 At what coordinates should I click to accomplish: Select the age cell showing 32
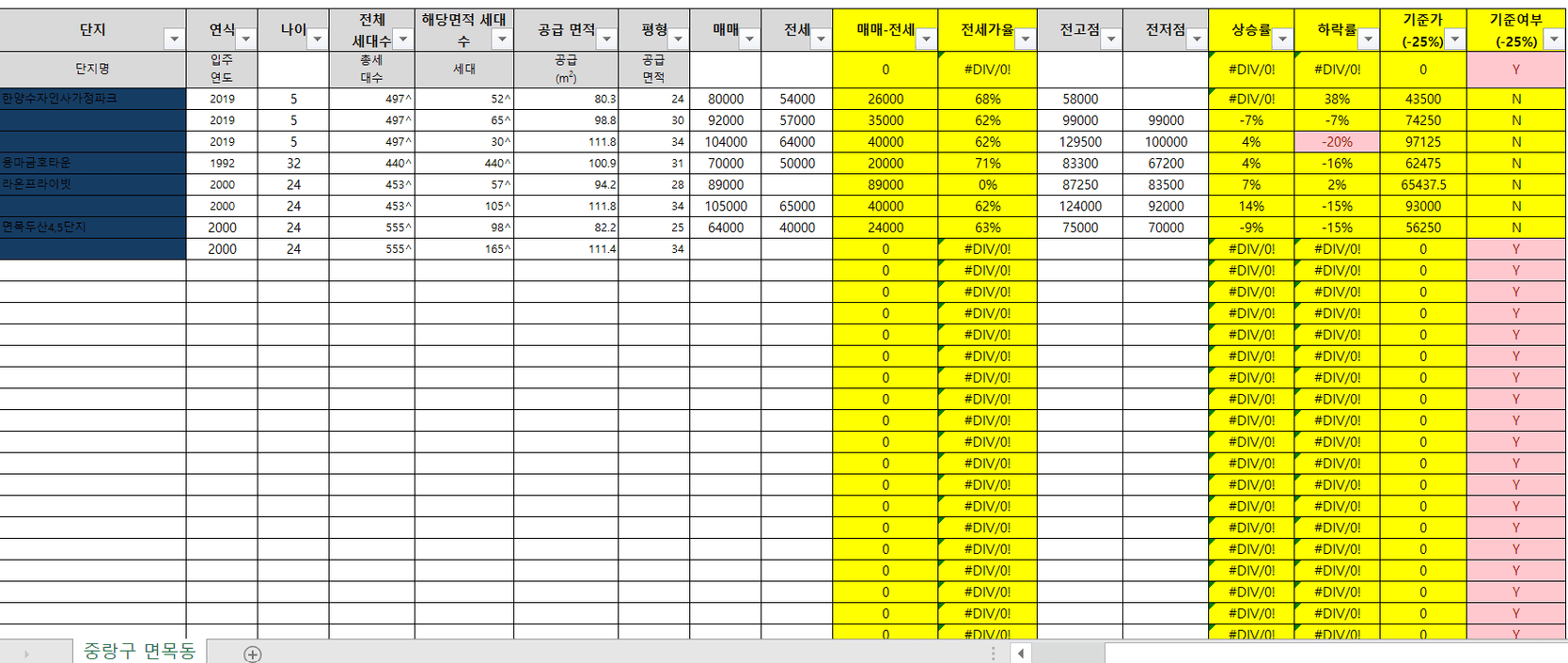point(293,163)
